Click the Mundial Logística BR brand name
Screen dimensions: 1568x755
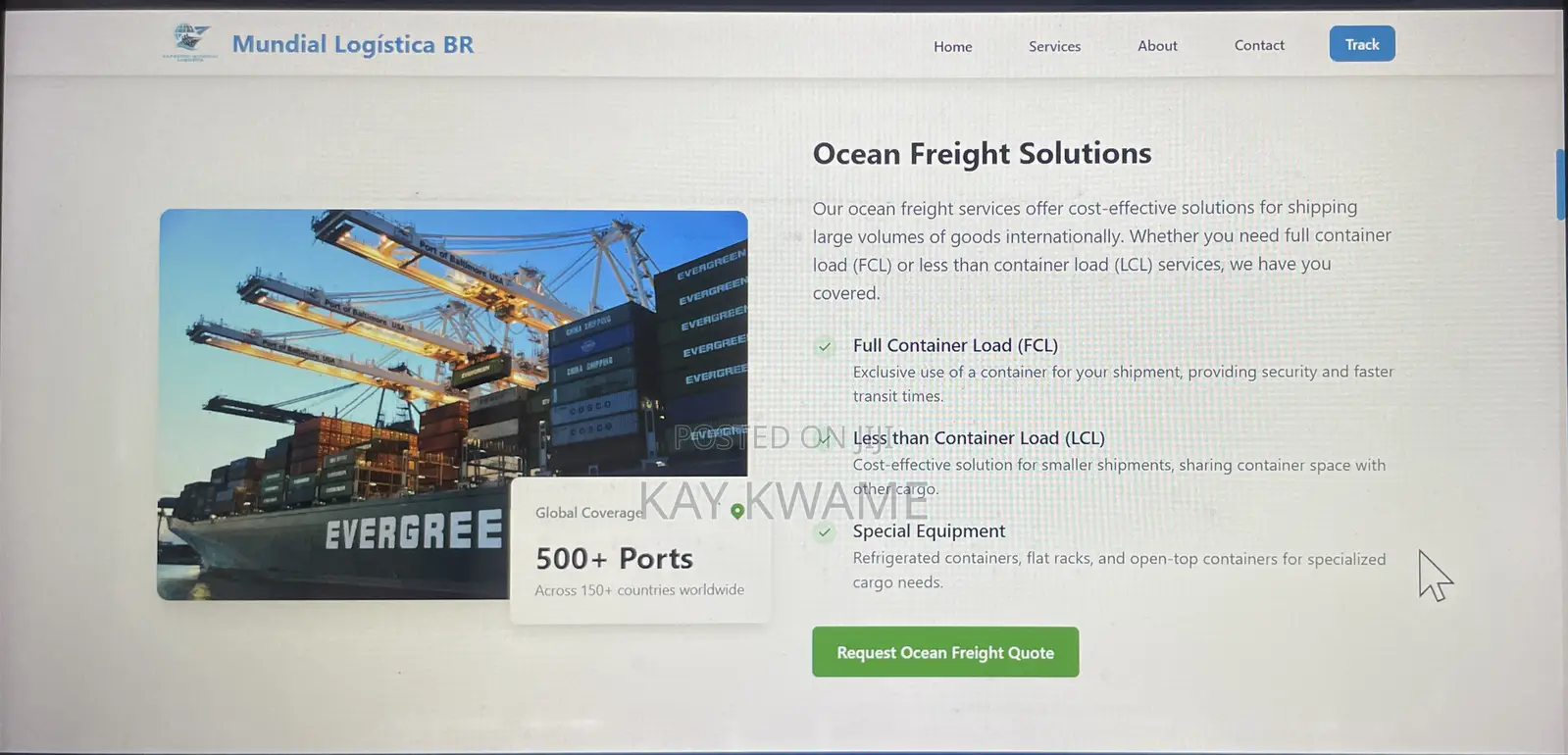pyautogui.click(x=353, y=44)
